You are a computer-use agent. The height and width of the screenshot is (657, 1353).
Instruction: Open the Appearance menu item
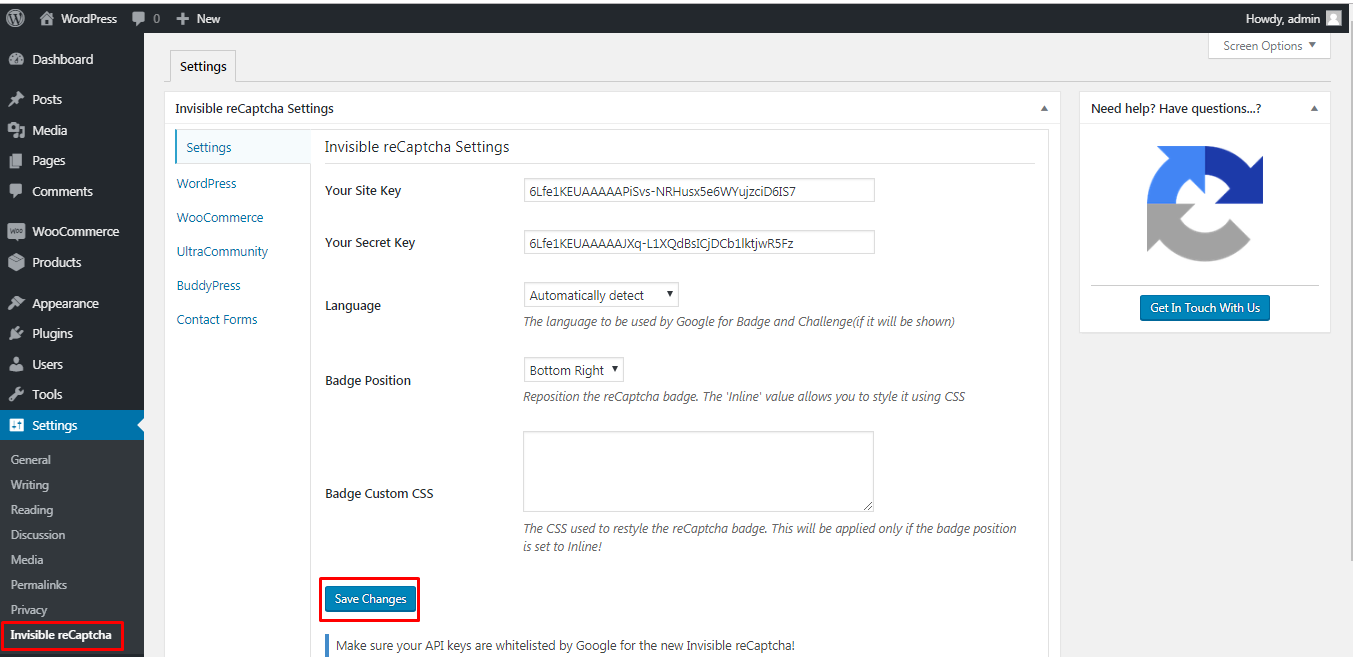tap(72, 303)
